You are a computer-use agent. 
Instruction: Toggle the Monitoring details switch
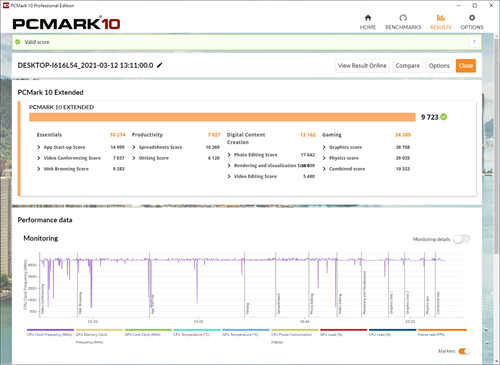tap(462, 239)
